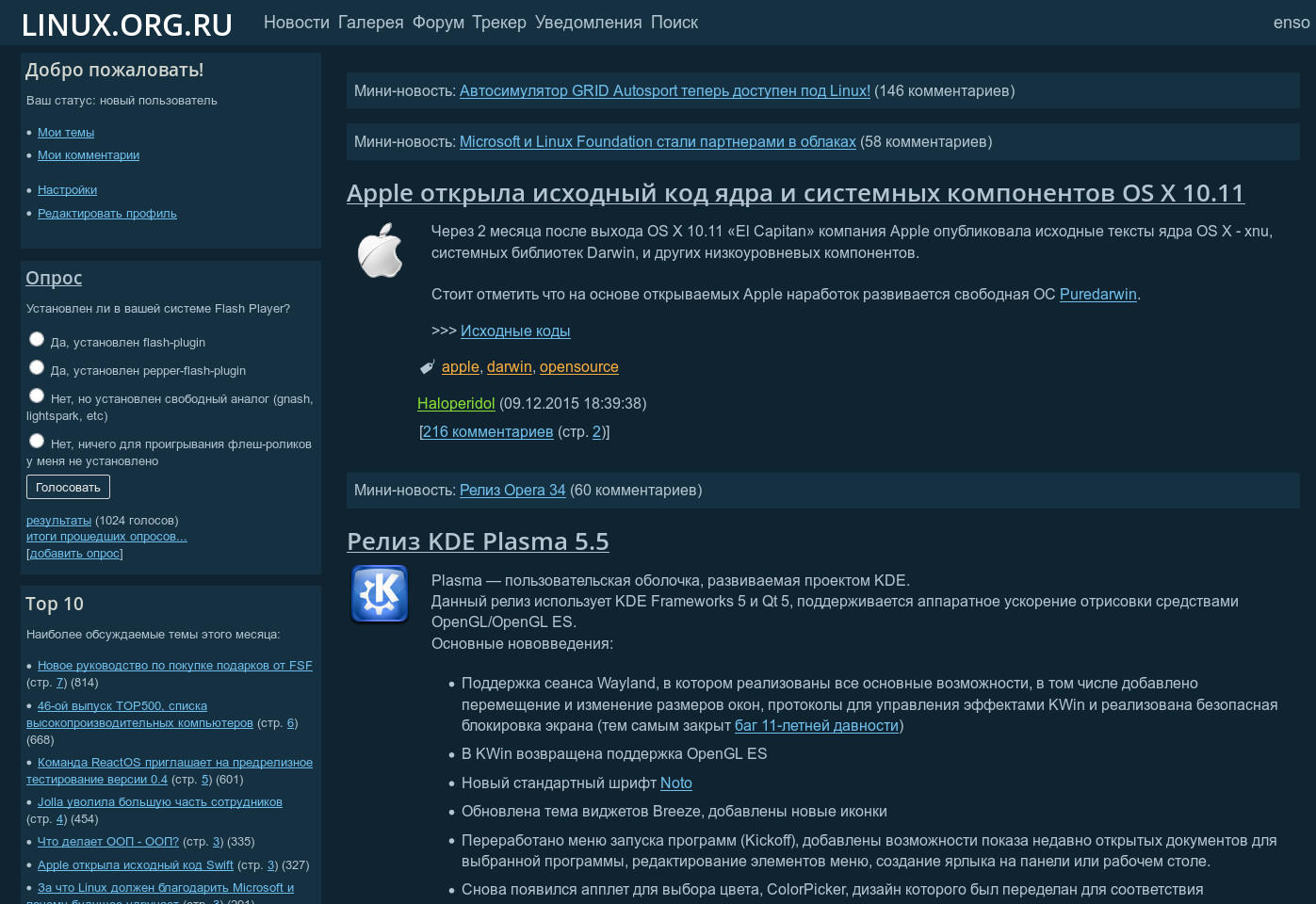Click 'Наиболее обсуждаемые темы этого месяца' text
This screenshot has height=904, width=1316.
153,635
